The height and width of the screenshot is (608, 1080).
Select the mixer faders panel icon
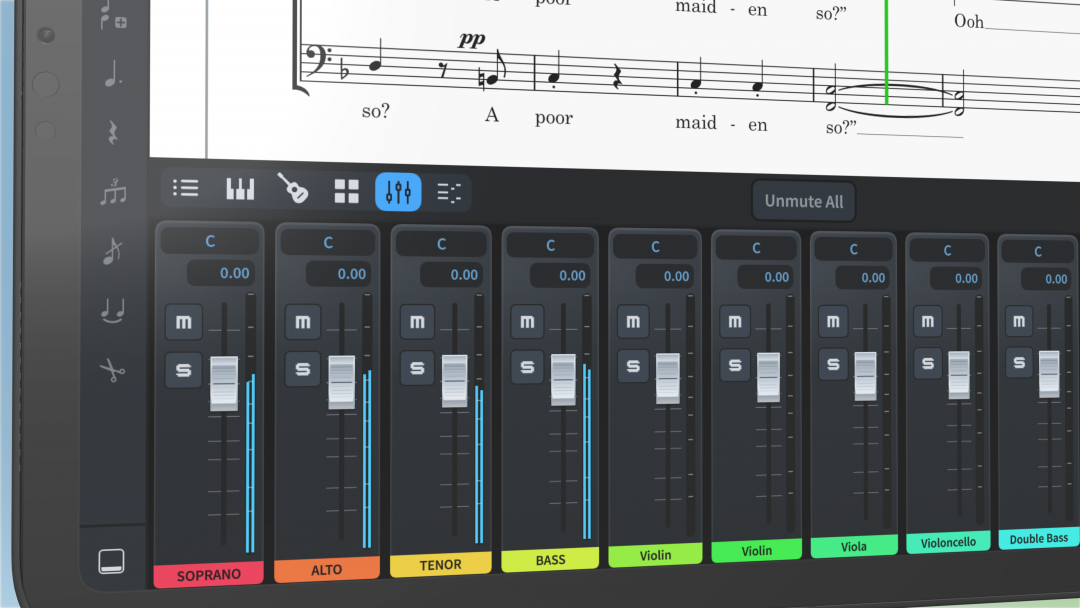[x=398, y=192]
